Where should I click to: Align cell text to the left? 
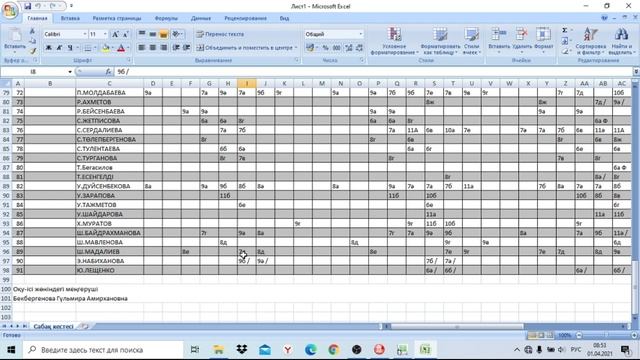coord(142,48)
